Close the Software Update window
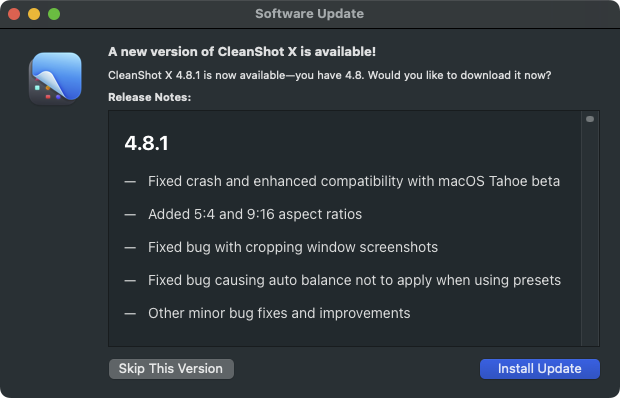Image resolution: width=620 pixels, height=398 pixels. (14, 14)
